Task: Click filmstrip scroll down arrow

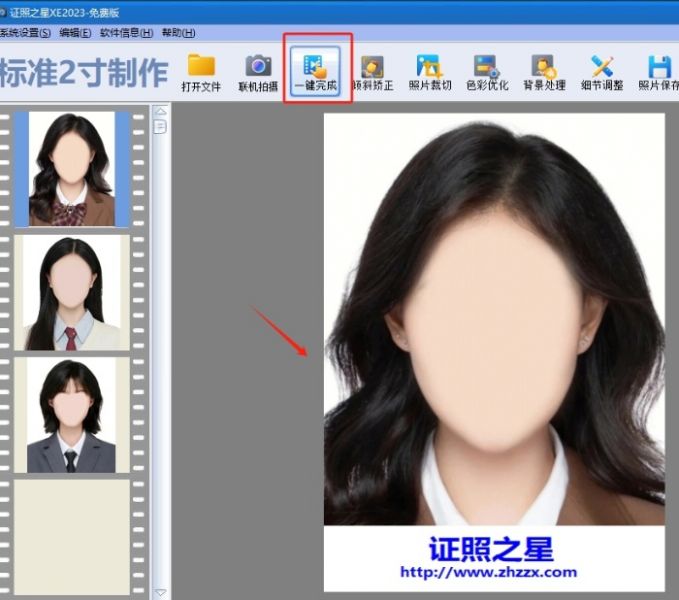Action: (x=161, y=592)
